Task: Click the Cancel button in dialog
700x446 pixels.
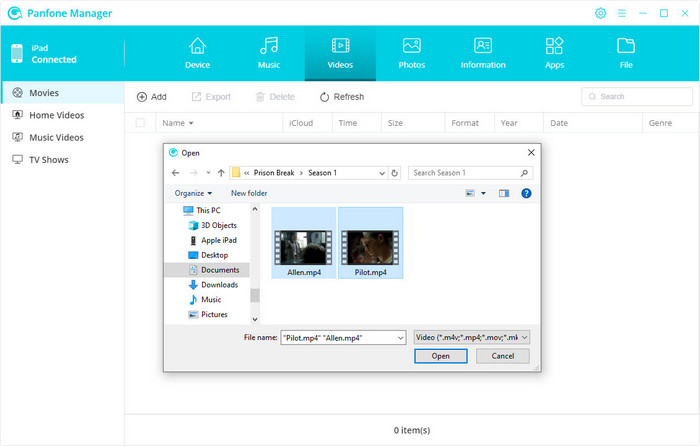Action: coord(502,356)
